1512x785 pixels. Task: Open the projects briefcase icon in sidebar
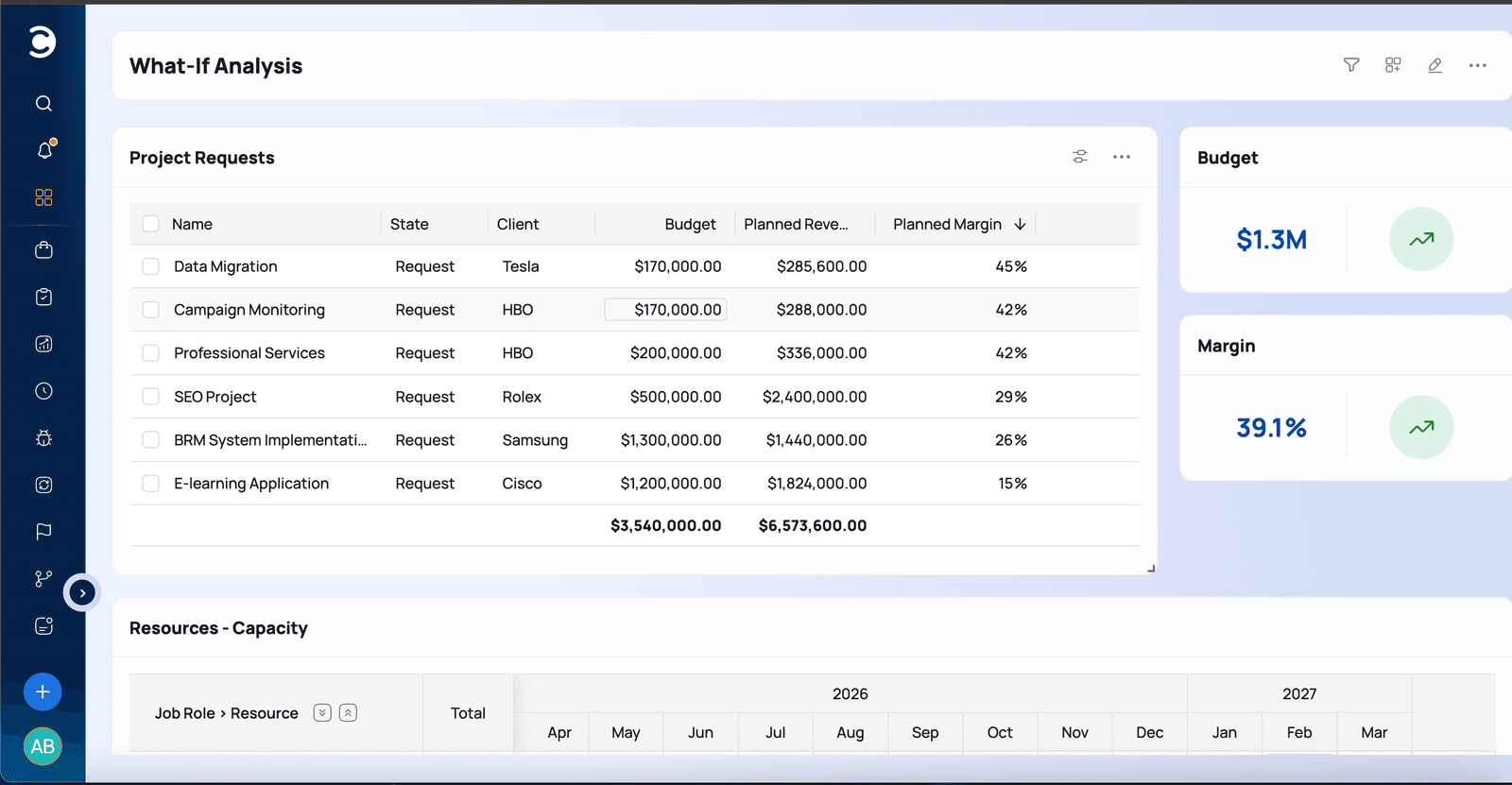(x=43, y=249)
